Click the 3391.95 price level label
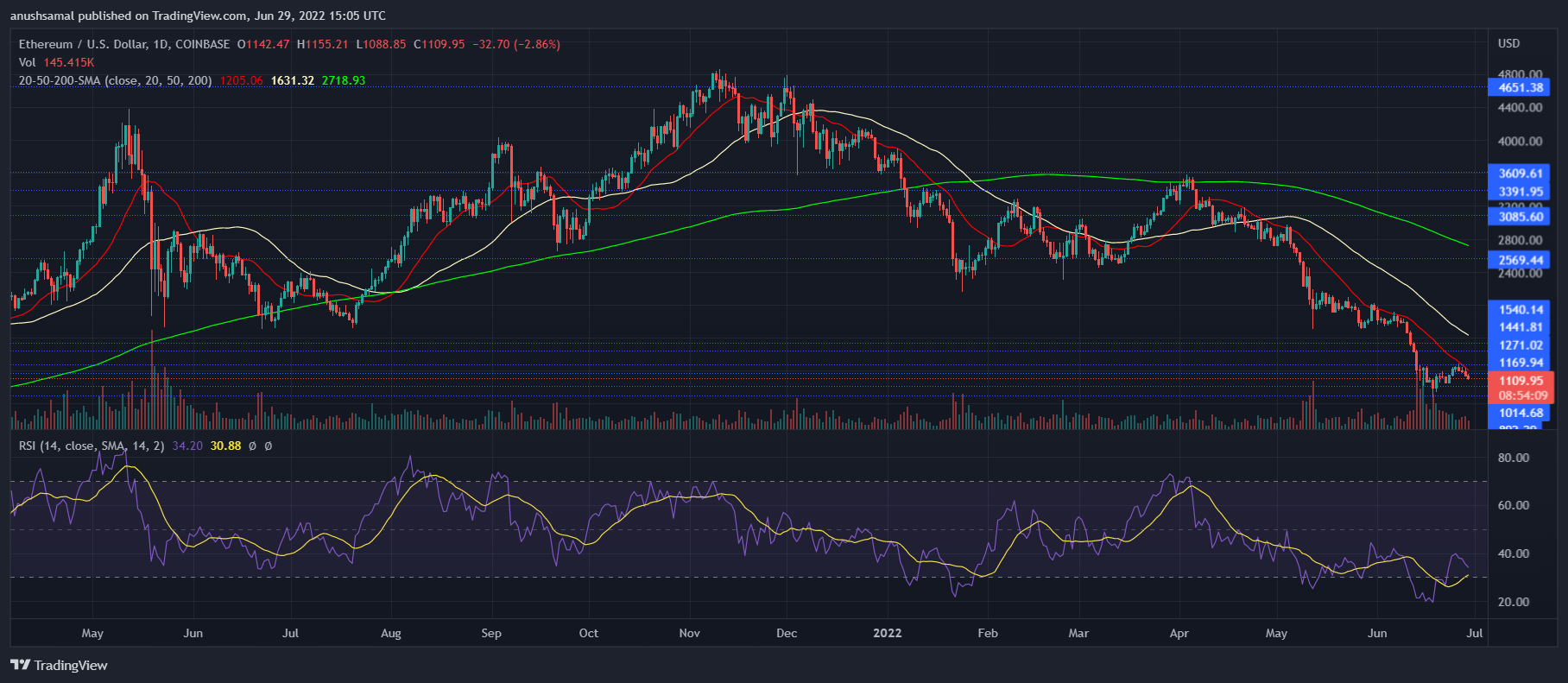The height and width of the screenshot is (683, 1568). point(1521,192)
